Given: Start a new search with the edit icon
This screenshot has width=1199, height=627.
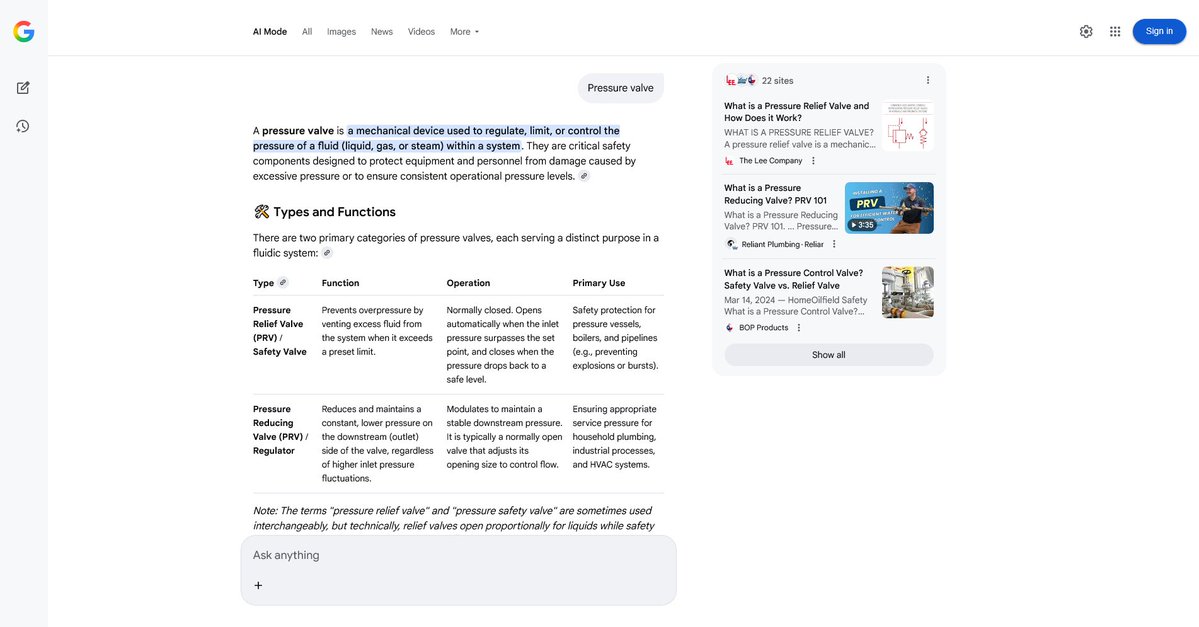Looking at the screenshot, I should click(23, 88).
